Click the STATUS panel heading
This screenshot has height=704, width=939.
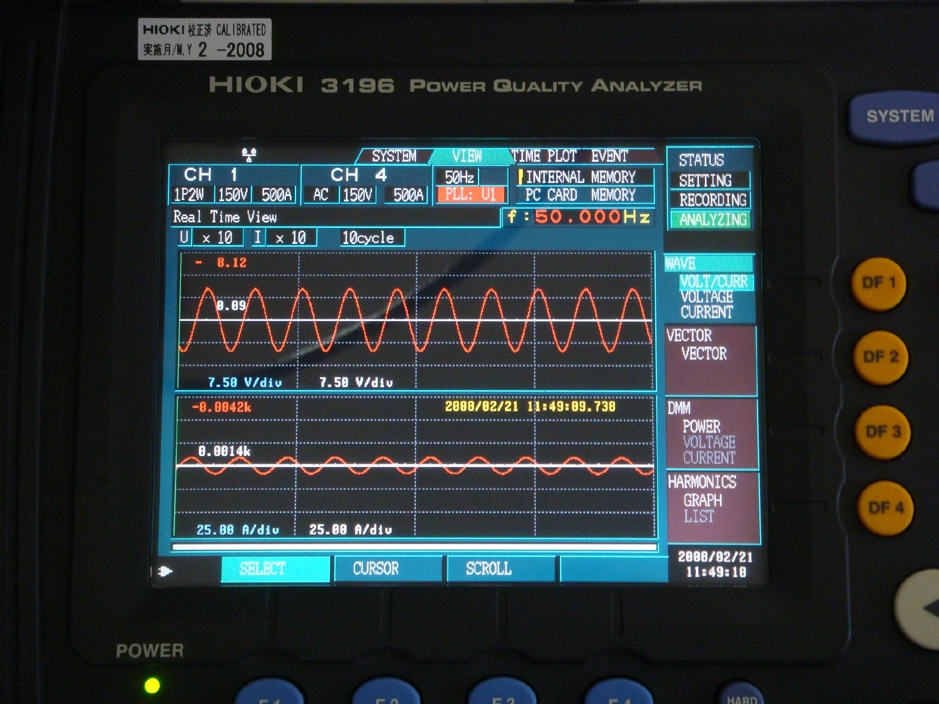pos(701,160)
